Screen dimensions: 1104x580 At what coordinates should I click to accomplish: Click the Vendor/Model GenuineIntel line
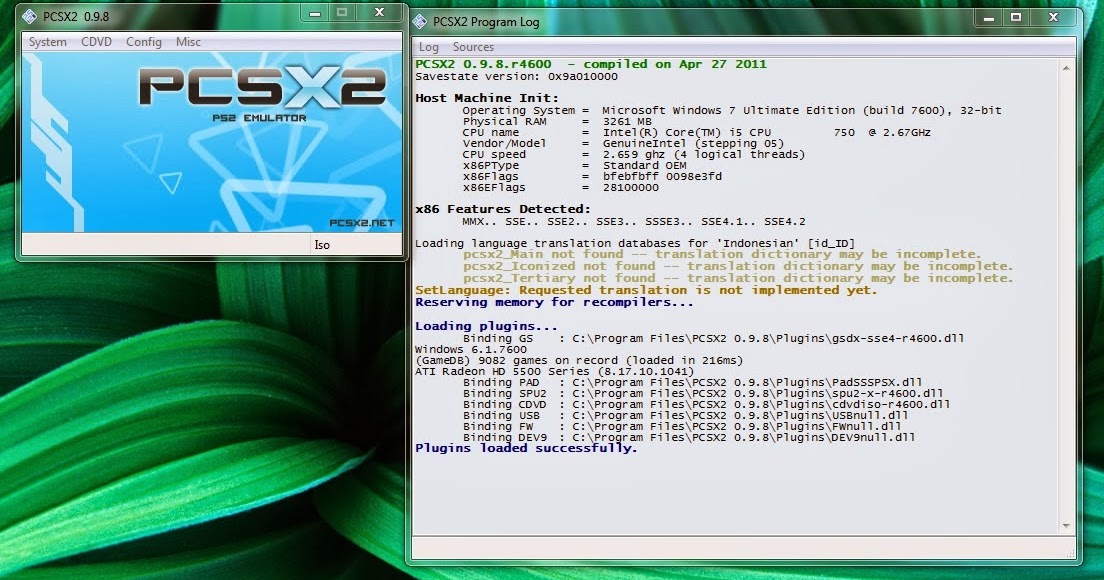coord(623,144)
